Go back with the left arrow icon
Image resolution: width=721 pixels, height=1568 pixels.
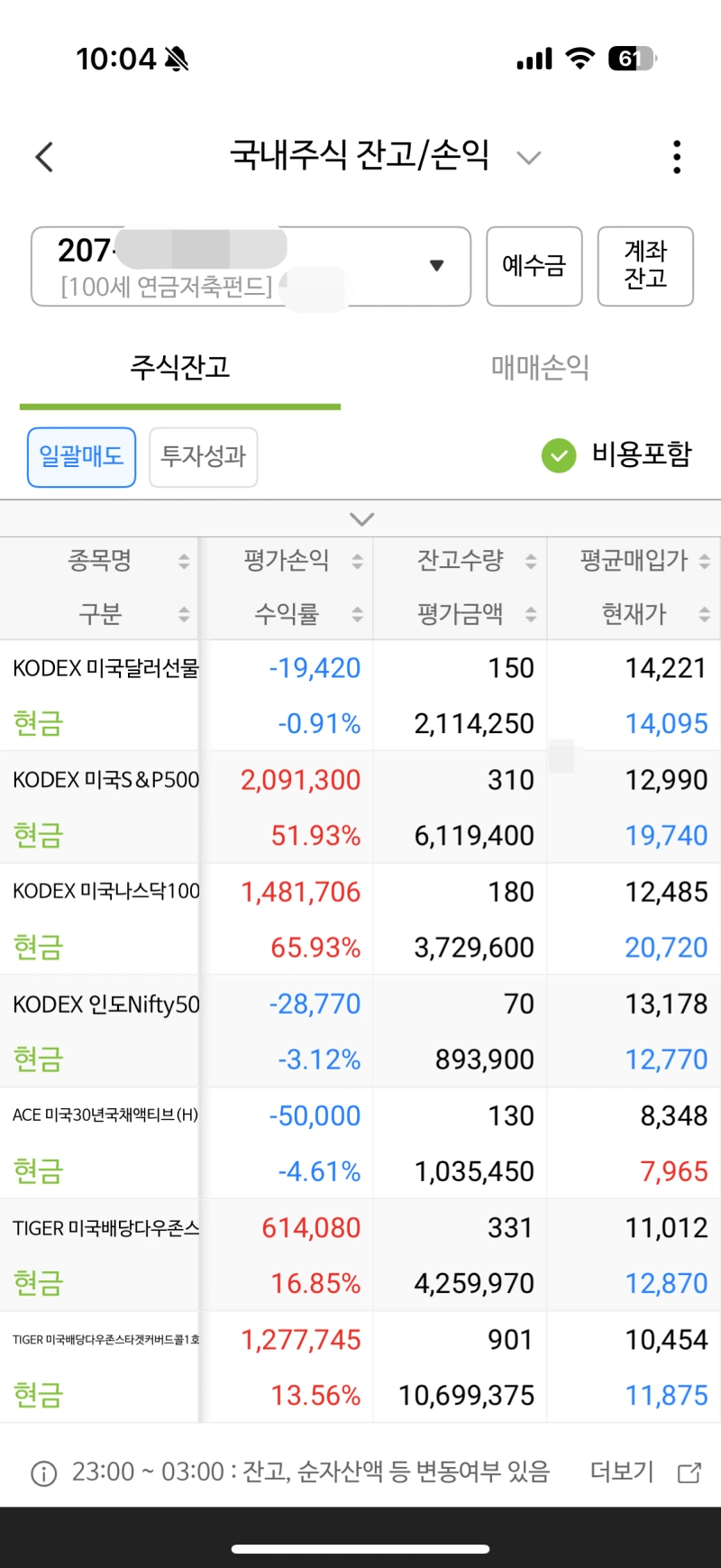(x=44, y=157)
